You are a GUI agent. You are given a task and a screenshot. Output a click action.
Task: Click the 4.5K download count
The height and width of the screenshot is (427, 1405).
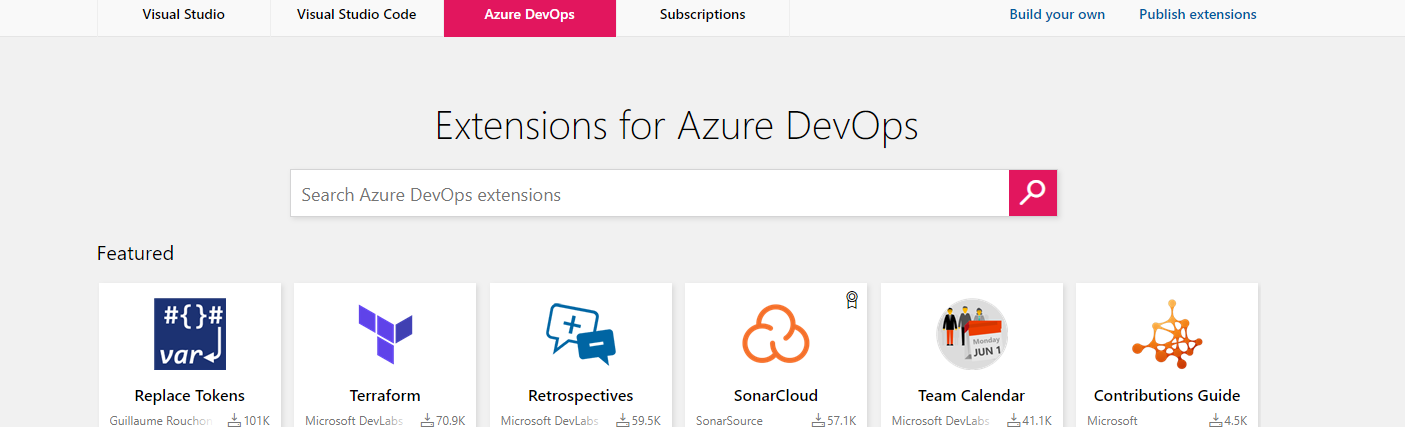pyautogui.click(x=1236, y=421)
